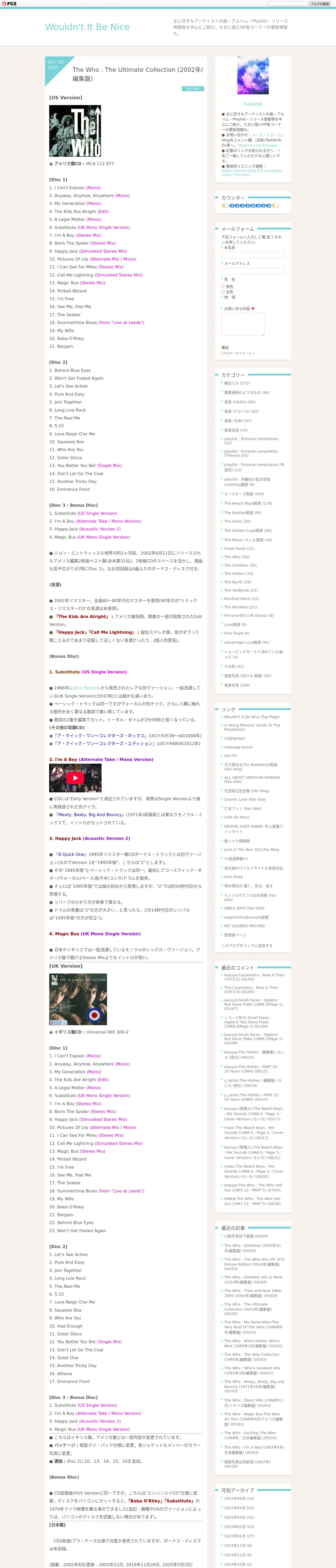Click the お名前 input field

coord(253,256)
